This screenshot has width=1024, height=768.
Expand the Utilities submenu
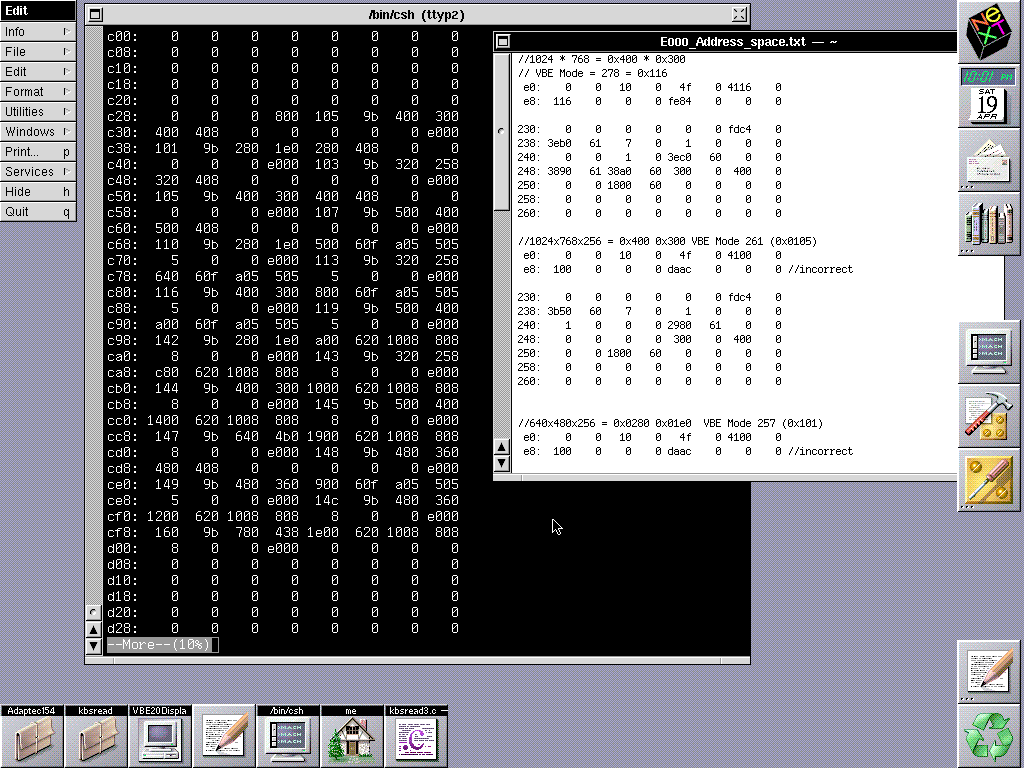[38, 112]
